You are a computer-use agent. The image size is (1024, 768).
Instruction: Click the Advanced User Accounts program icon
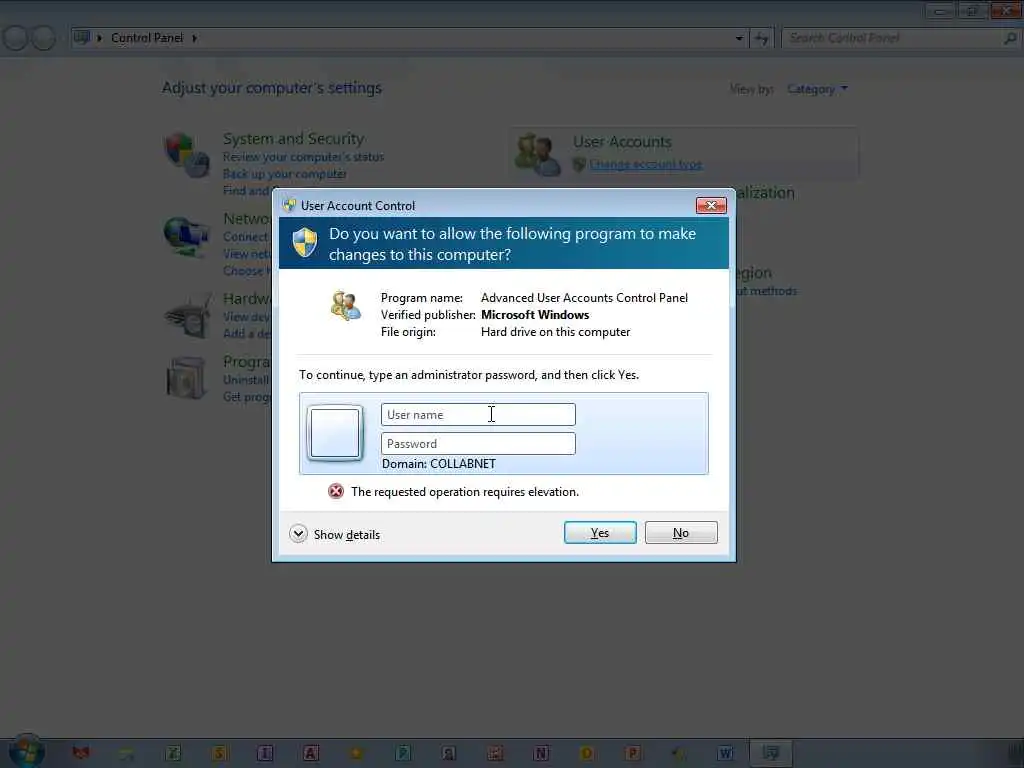tap(345, 306)
